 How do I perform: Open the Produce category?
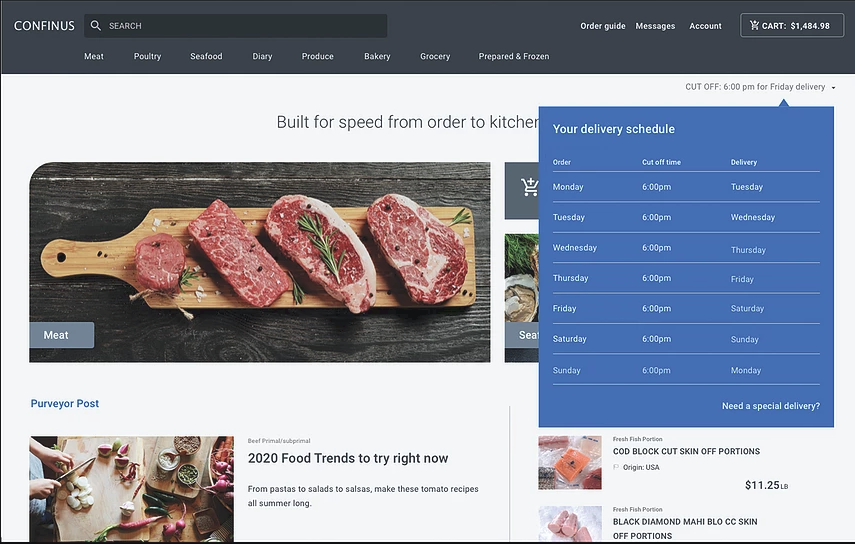pos(317,56)
